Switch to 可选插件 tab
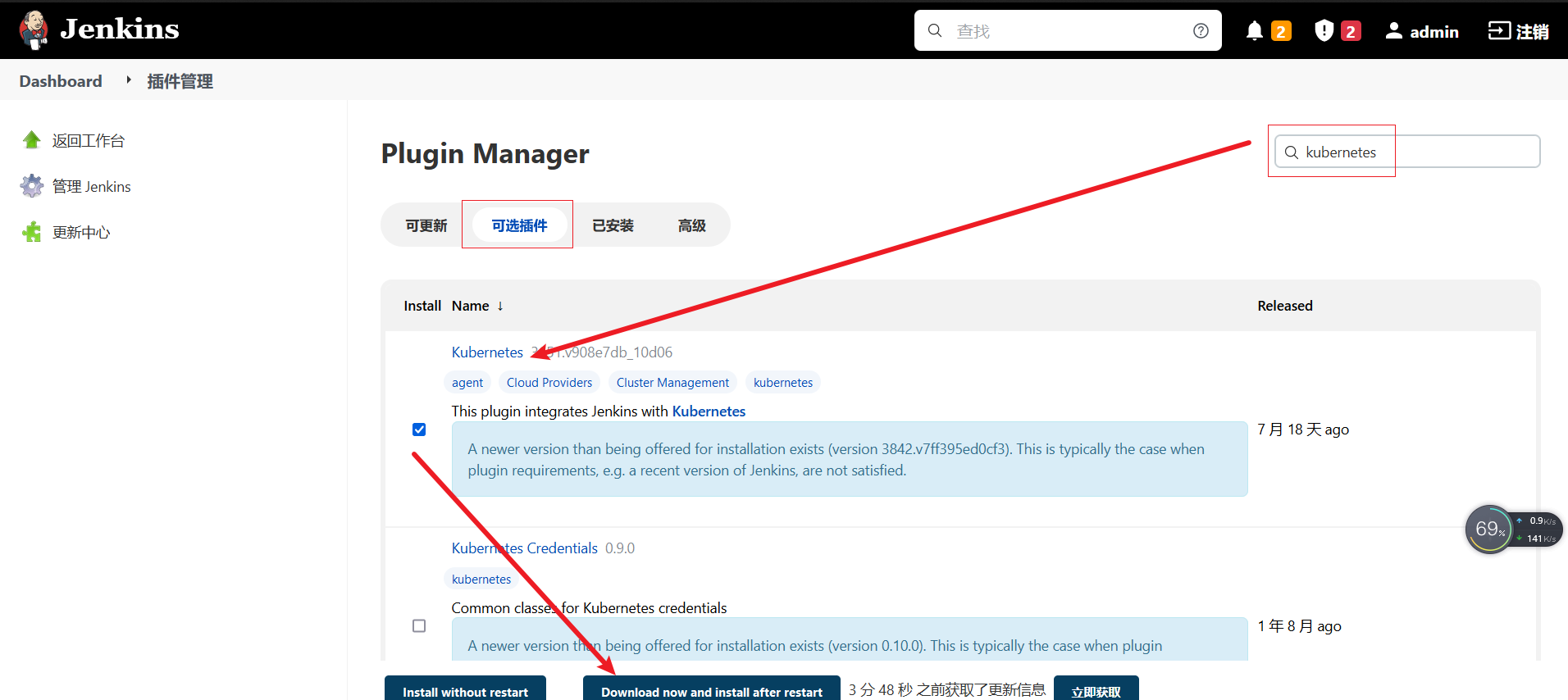Viewport: 1568px width, 700px height. coord(519,225)
